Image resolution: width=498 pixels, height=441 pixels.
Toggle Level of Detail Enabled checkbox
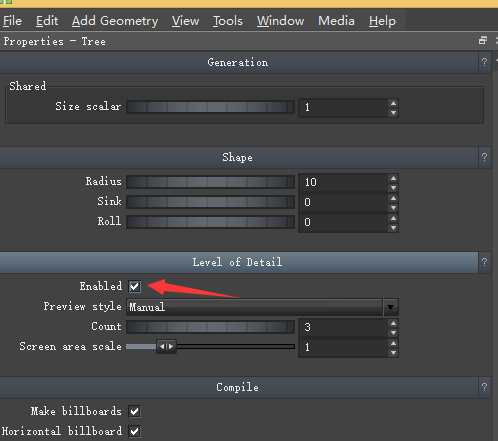[135, 287]
